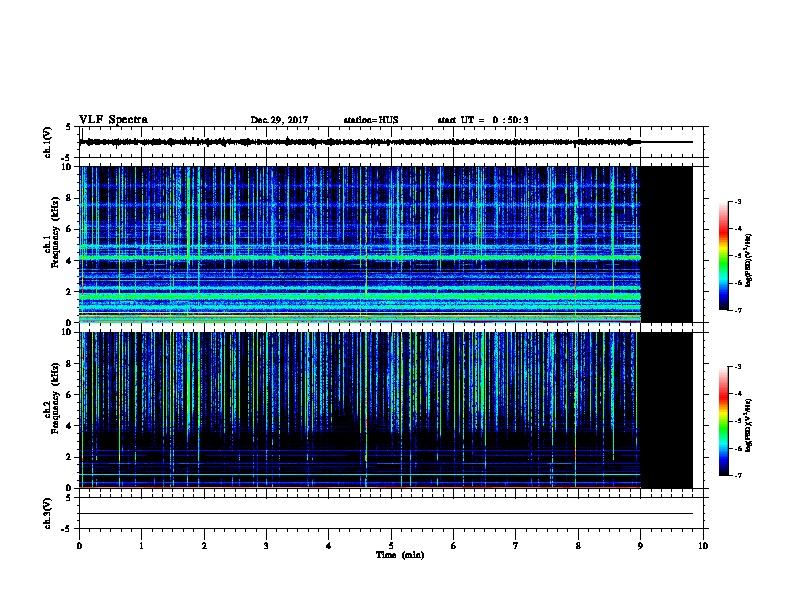
Task: Click the flat ch.3 voltage trace line
Action: 386,514
